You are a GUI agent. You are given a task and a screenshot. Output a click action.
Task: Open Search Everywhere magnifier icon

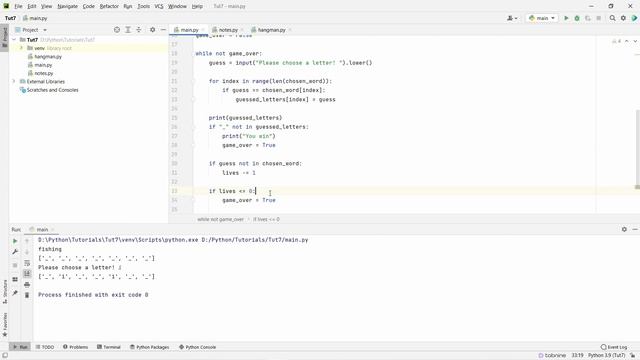tap(612, 18)
